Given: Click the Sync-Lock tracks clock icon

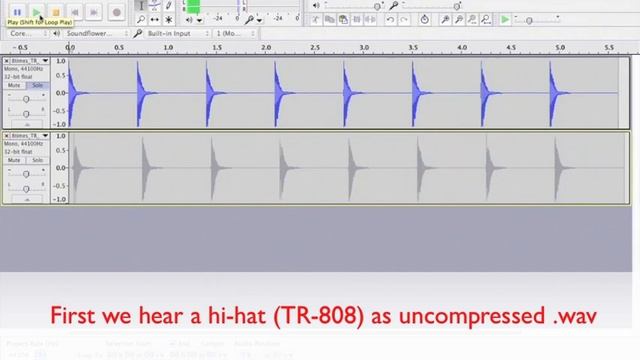Looking at the screenshot, I should pos(424,19).
